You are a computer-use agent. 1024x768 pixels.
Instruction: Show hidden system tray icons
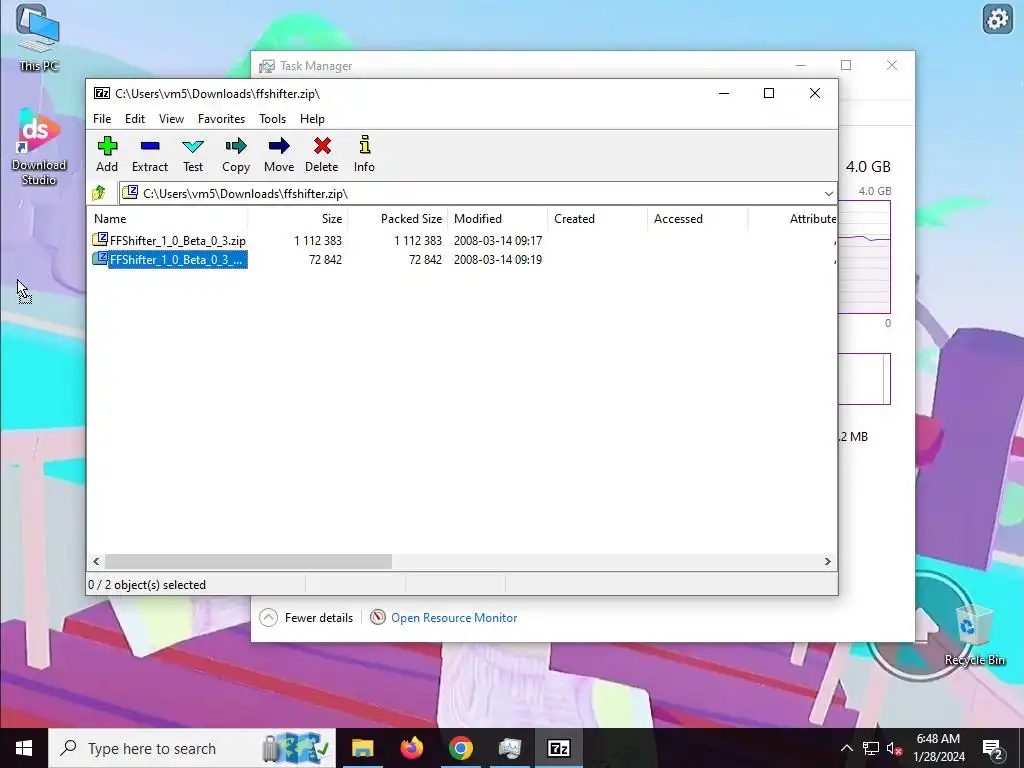point(846,748)
